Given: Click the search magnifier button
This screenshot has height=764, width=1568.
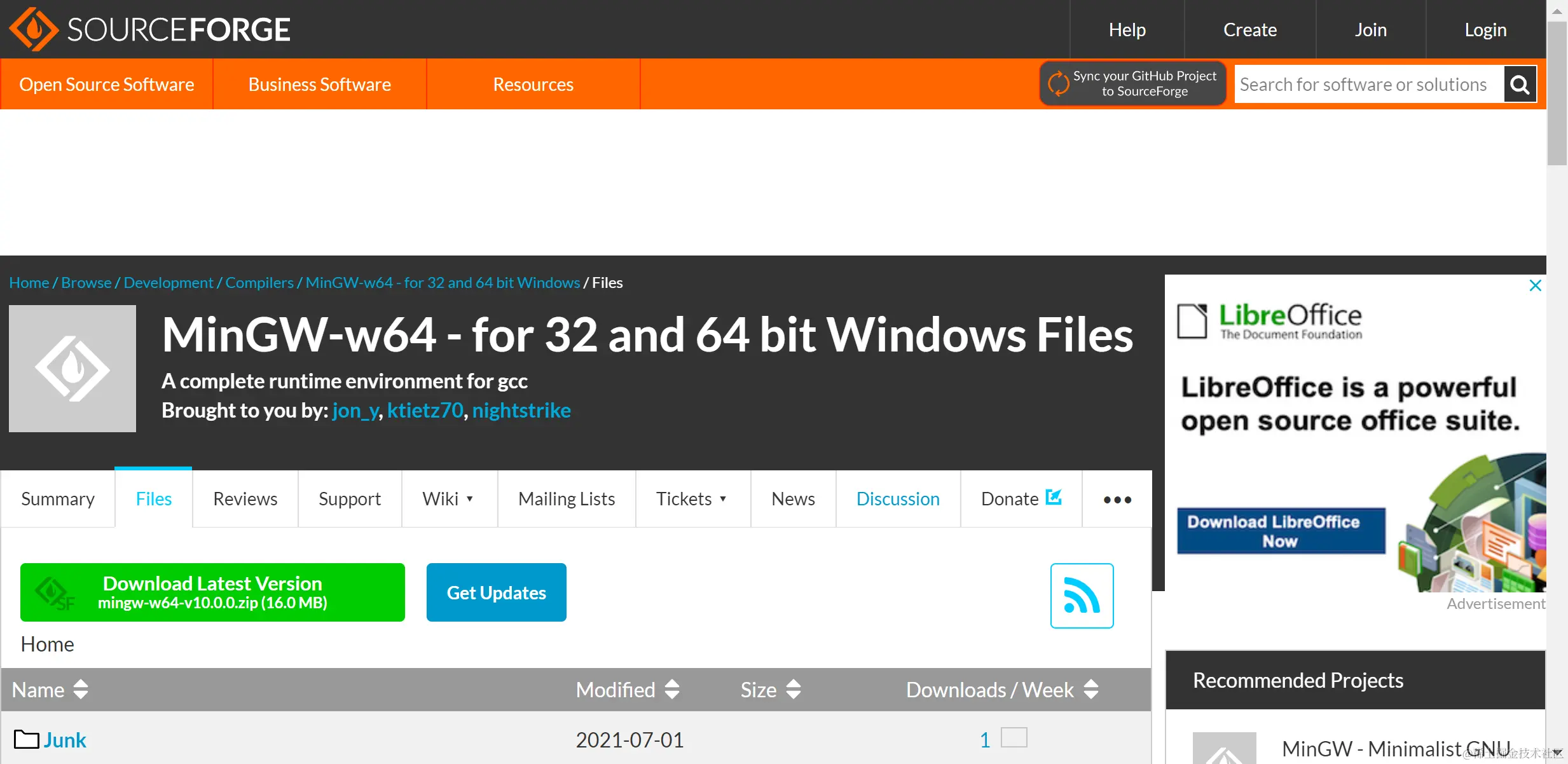Looking at the screenshot, I should pos(1520,85).
